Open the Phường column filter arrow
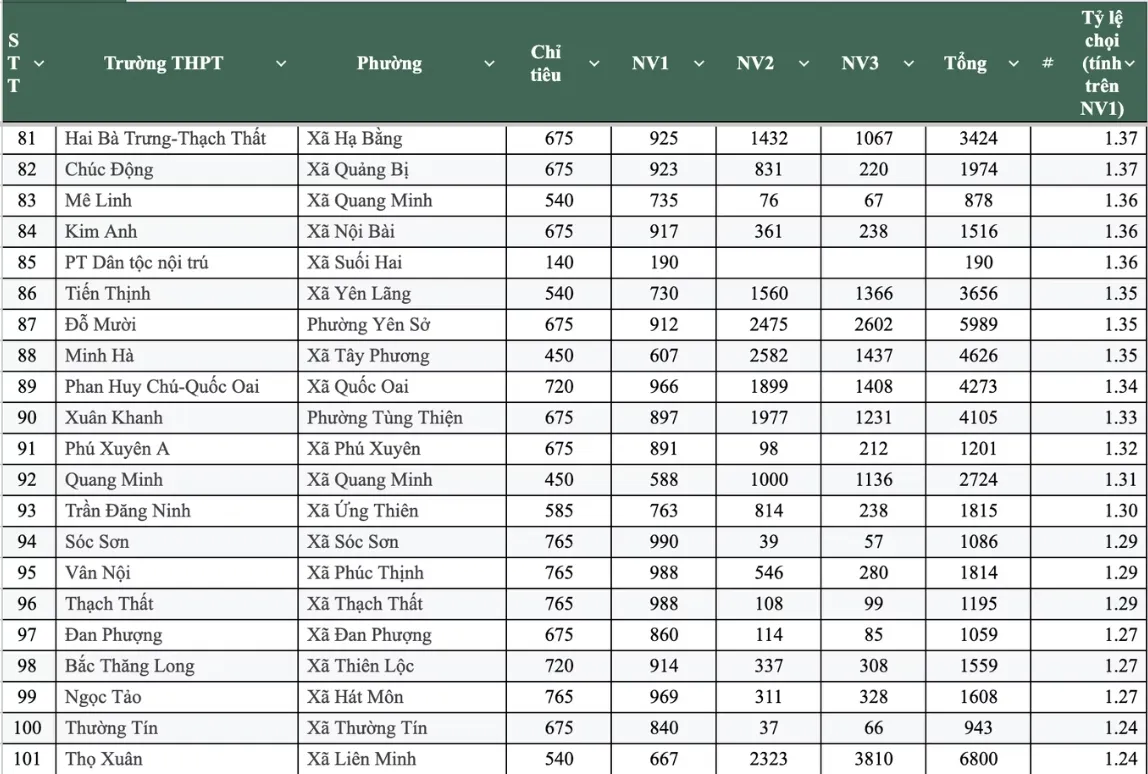Screen dimensions: 1148x774 click(489, 63)
